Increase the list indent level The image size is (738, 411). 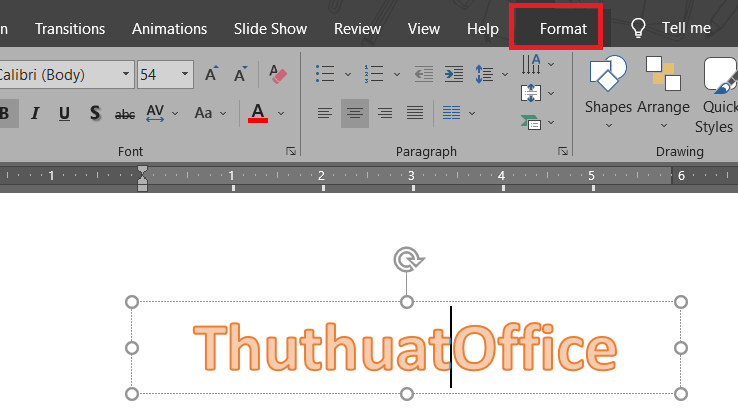click(x=454, y=74)
